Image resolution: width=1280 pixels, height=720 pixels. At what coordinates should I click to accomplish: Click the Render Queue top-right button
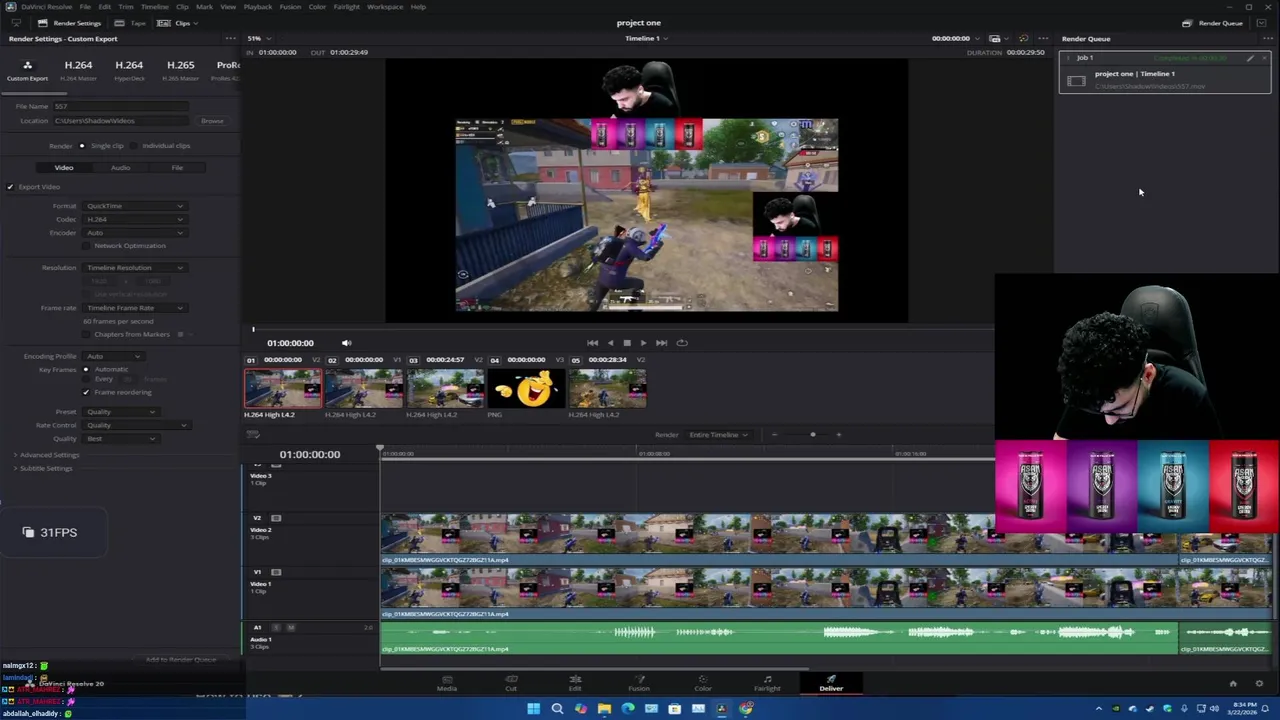coord(1213,23)
